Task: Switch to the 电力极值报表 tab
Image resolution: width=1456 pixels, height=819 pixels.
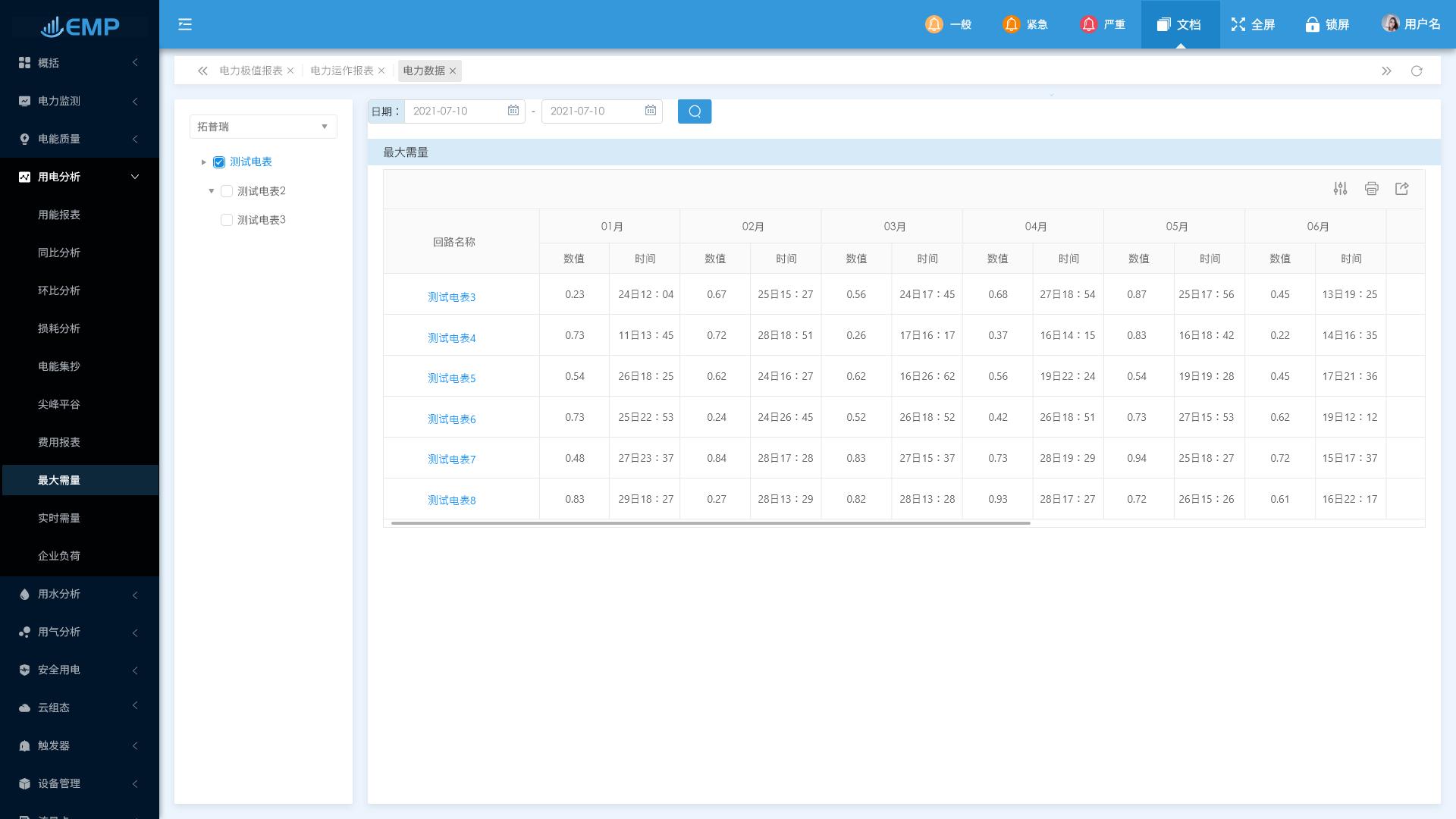Action: click(250, 71)
